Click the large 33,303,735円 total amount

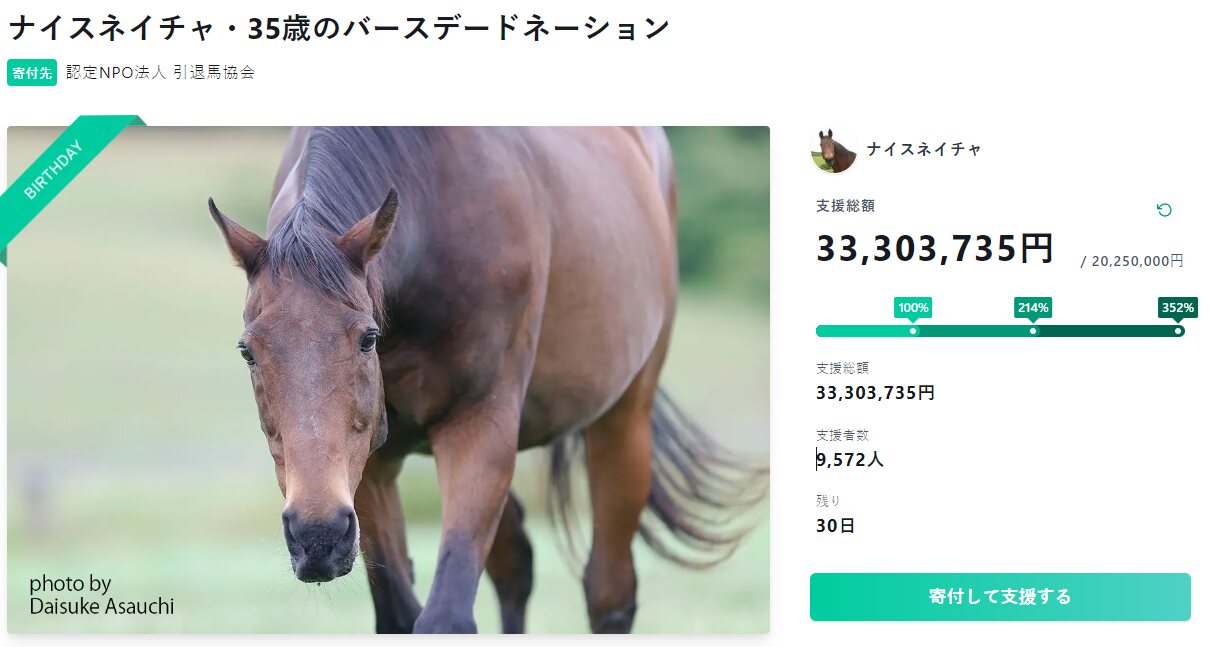935,249
